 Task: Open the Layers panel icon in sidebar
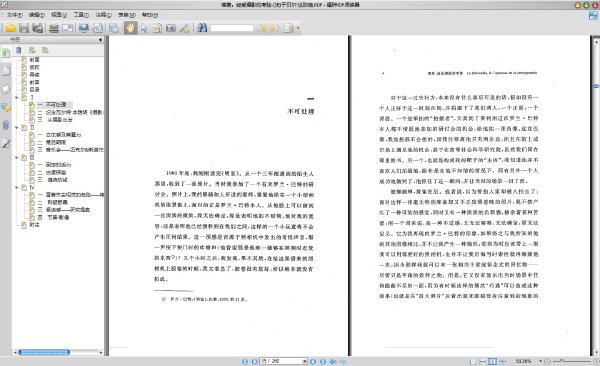tap(6, 89)
